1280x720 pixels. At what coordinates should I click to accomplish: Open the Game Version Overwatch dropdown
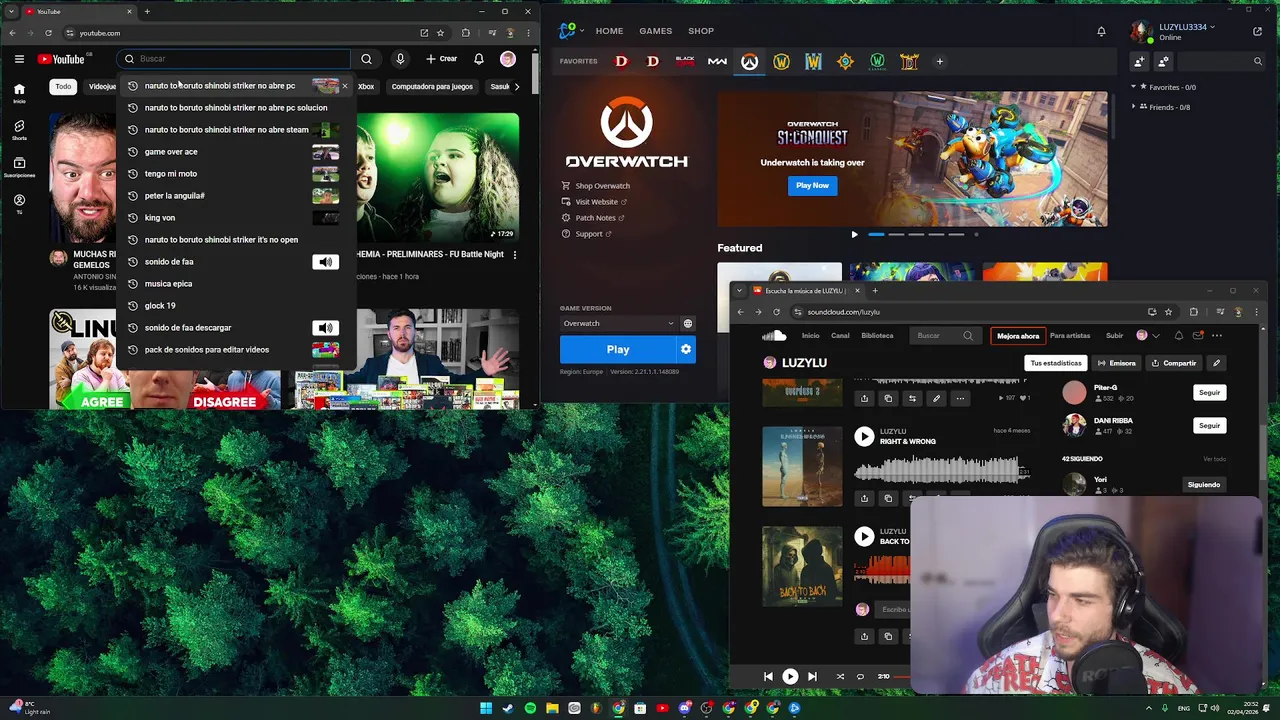point(618,323)
